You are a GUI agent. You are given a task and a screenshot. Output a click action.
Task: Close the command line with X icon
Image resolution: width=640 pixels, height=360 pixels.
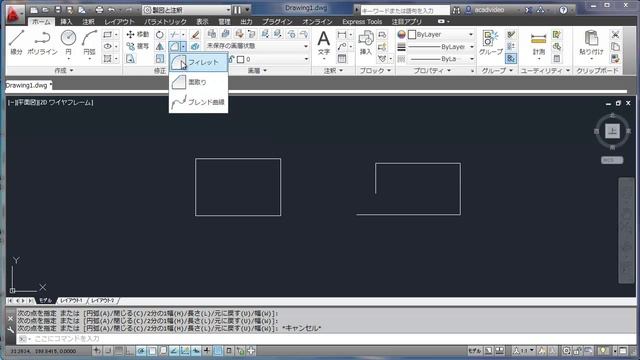pos(11,318)
